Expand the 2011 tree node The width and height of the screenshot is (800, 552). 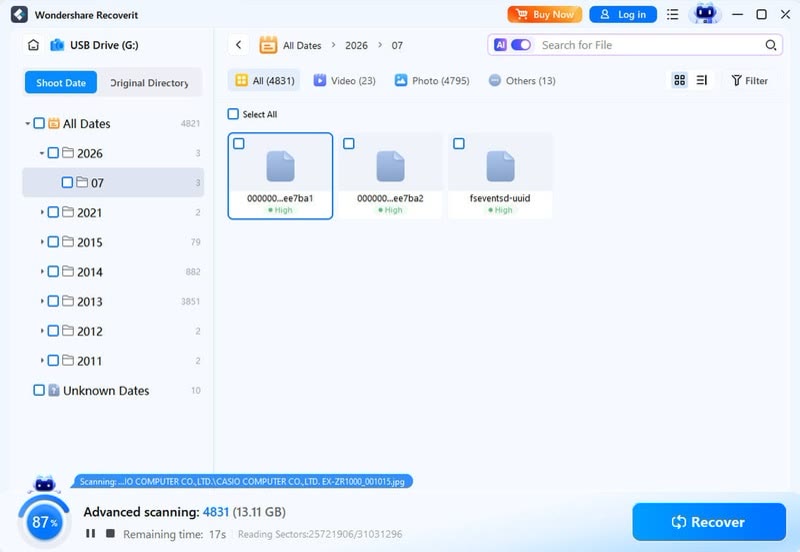tap(41, 360)
